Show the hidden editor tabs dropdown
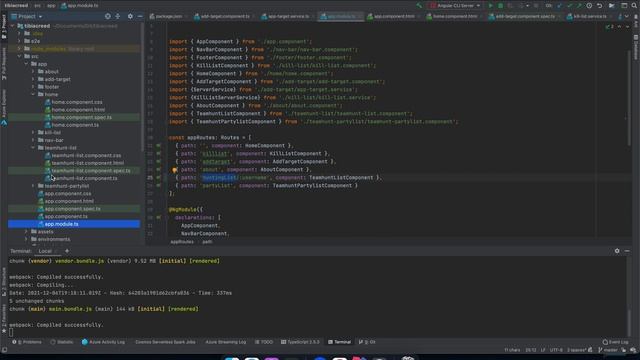The image size is (640, 360). [627, 16]
